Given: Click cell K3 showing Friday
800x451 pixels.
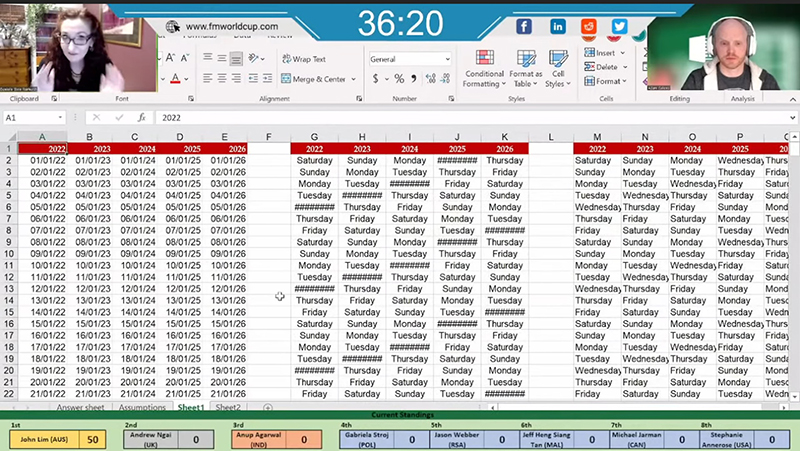Looking at the screenshot, I should (x=505, y=172).
